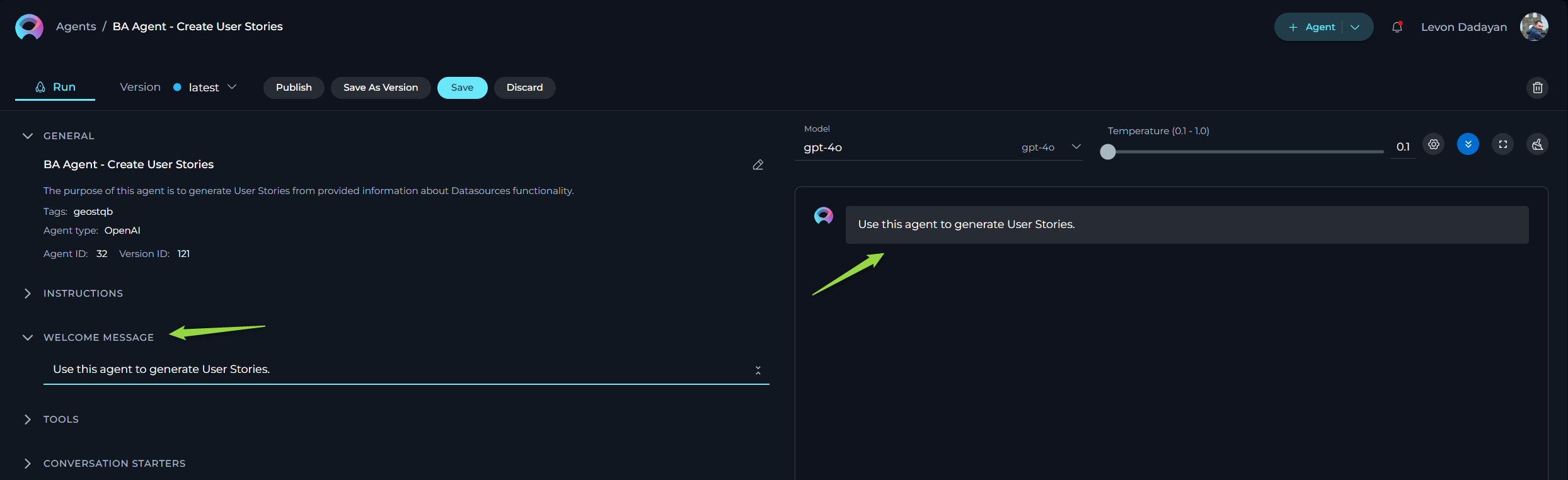Open Agent button dropdown arrow
This screenshot has height=480, width=1568.
(x=1355, y=27)
